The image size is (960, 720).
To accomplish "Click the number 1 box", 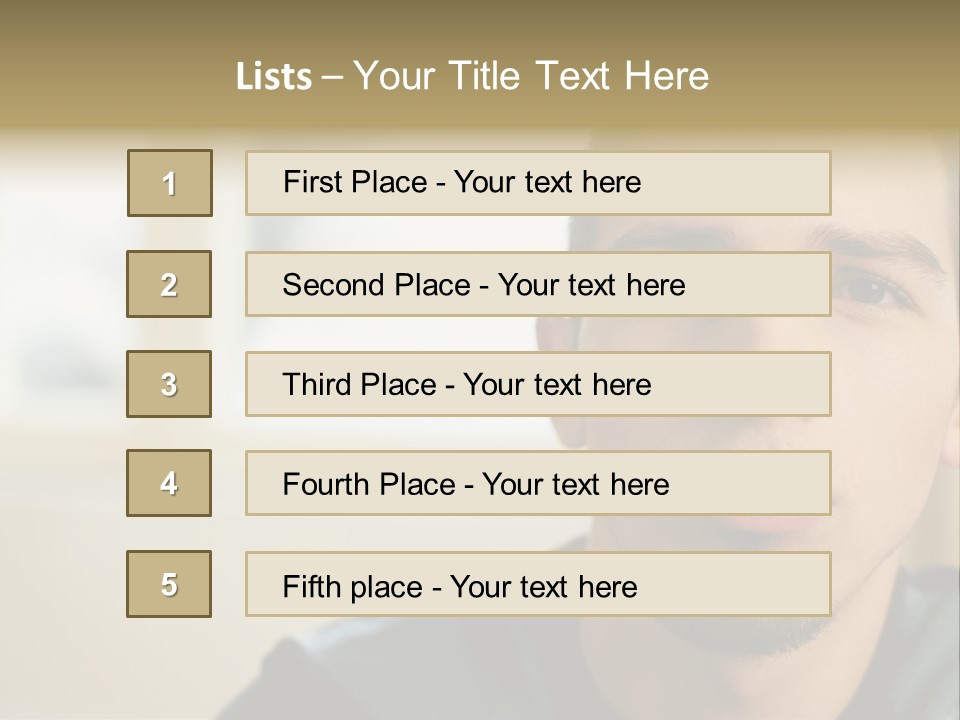I will click(x=170, y=183).
